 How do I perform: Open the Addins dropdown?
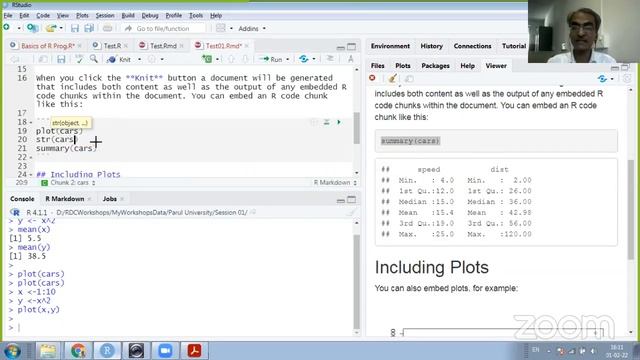pyautogui.click(x=252, y=29)
